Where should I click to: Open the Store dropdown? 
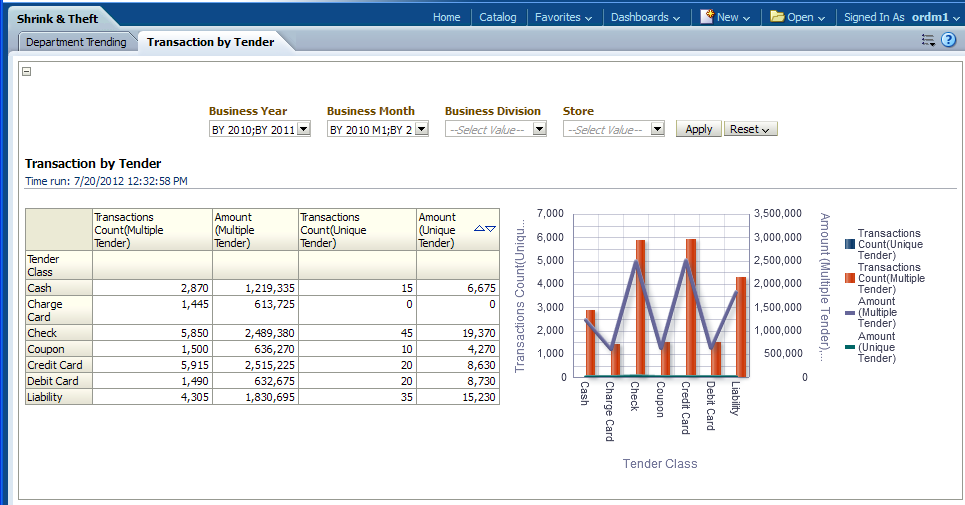[x=658, y=129]
